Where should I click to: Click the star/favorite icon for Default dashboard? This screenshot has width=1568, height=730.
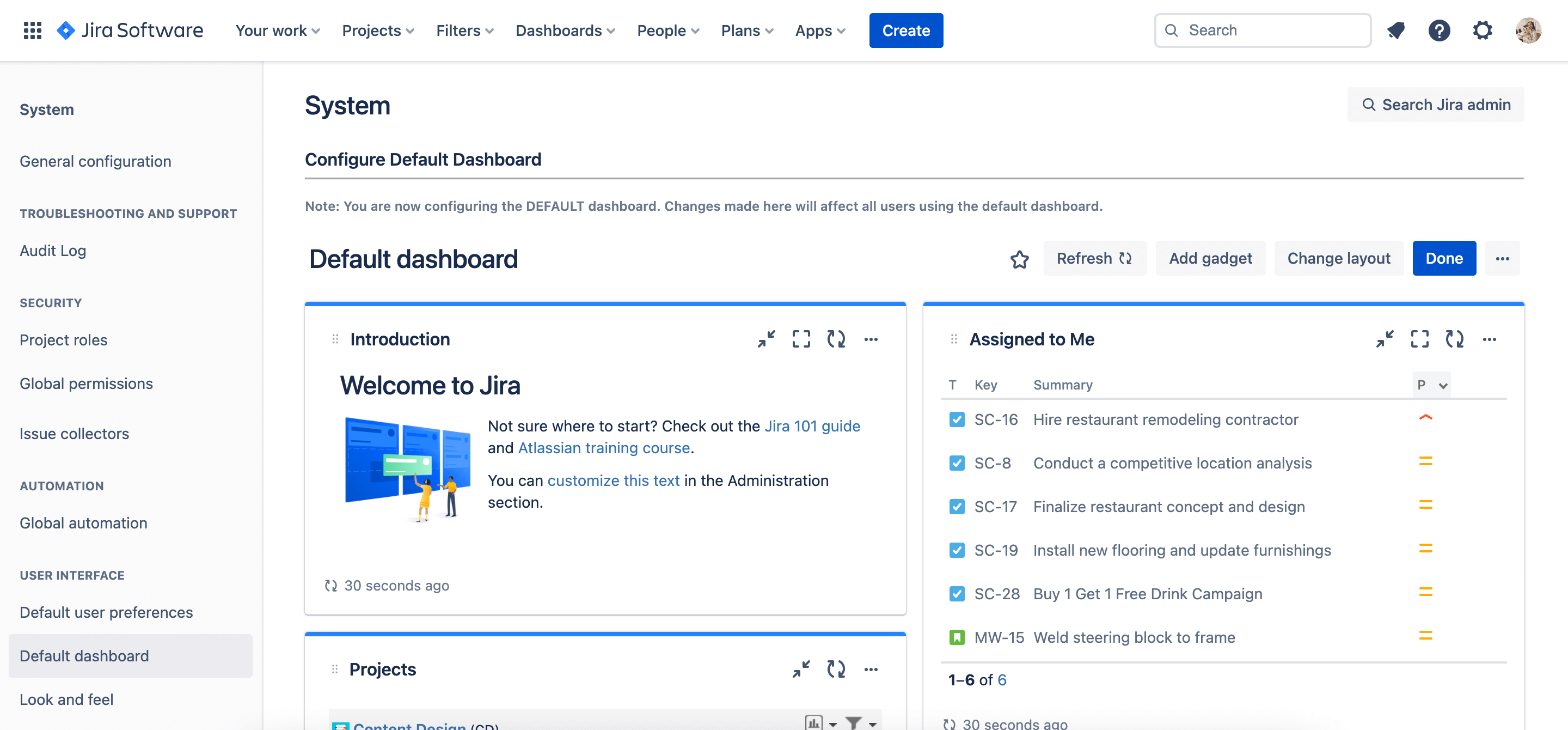point(1020,258)
